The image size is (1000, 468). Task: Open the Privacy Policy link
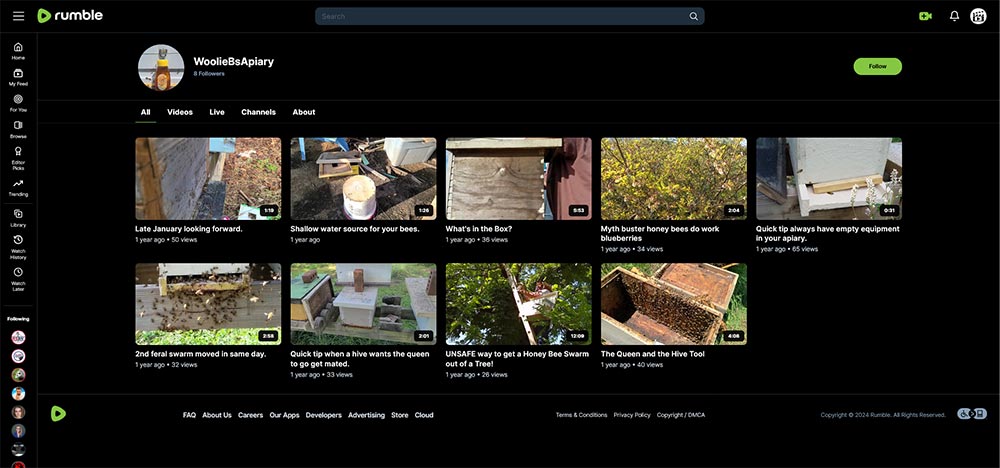point(632,415)
